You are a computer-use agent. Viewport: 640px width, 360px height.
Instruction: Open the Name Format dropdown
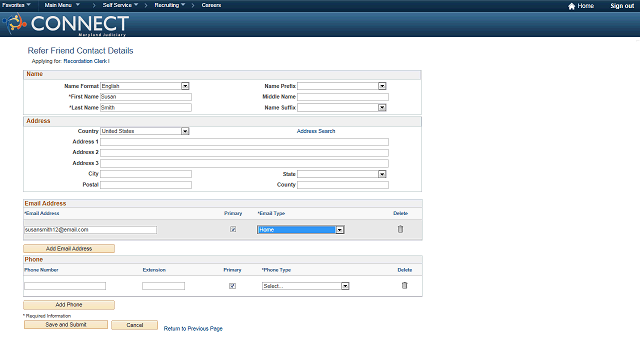(x=145, y=86)
